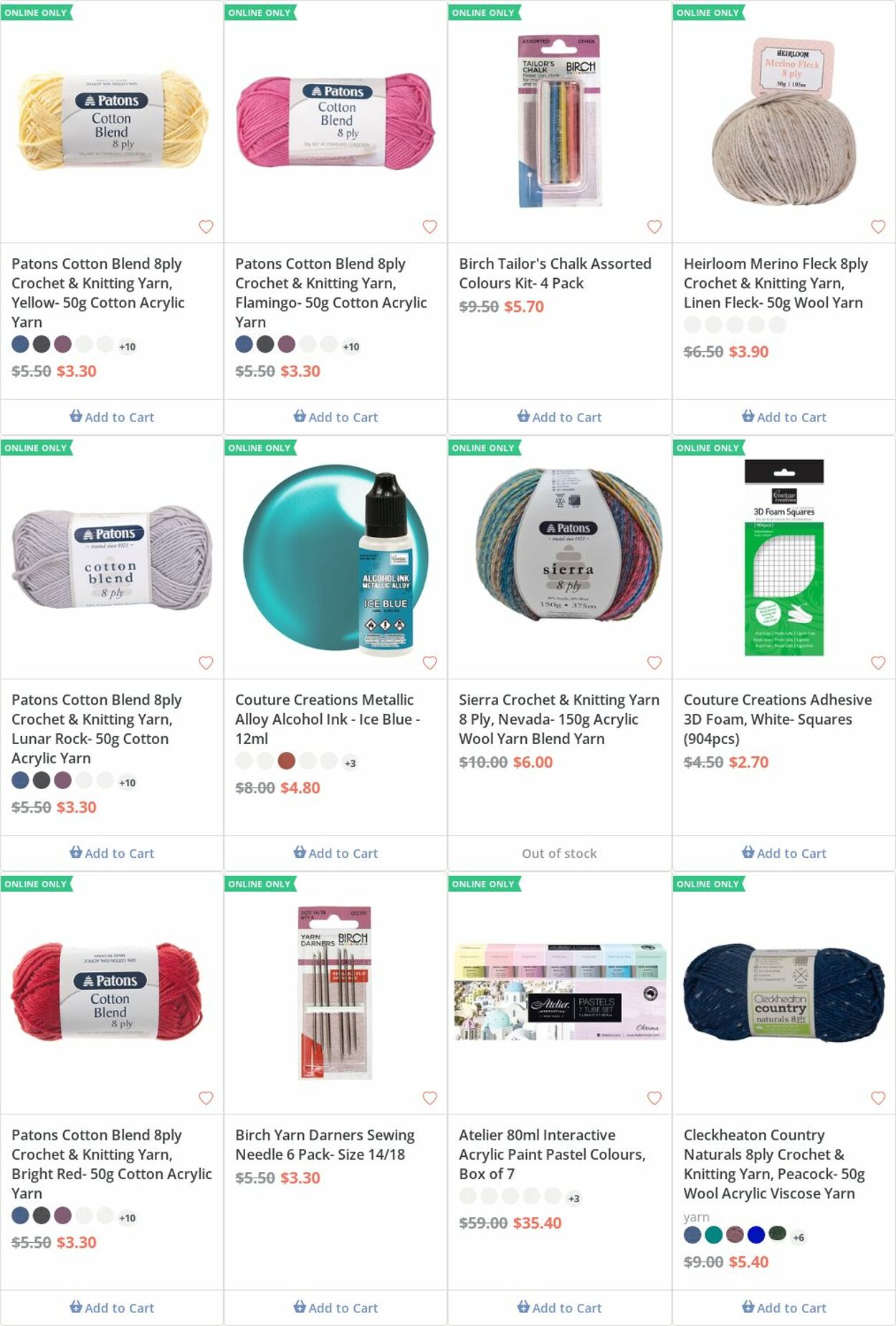Expand +10 more colours on Yellow yarn
The width and height of the screenshot is (896, 1326).
point(127,346)
